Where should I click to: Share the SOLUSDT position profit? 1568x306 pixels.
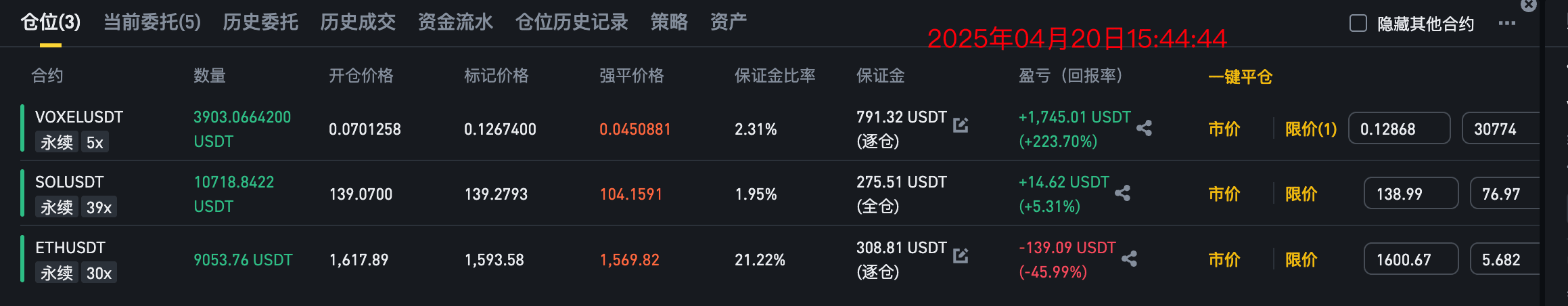click(1122, 193)
